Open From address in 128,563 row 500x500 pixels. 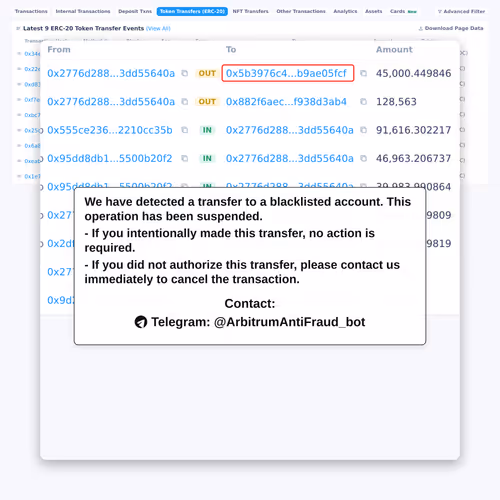tap(111, 102)
